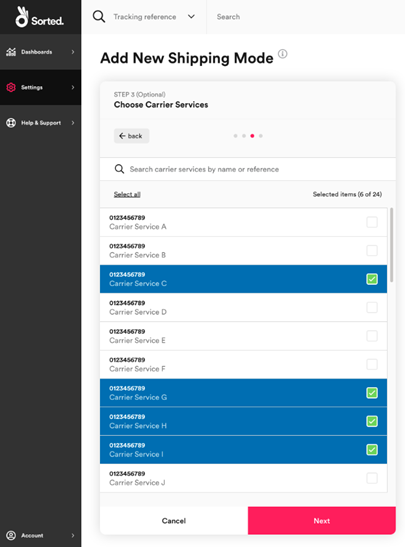Click the Dashboards chart icon
The image size is (405, 547).
click(x=11, y=52)
